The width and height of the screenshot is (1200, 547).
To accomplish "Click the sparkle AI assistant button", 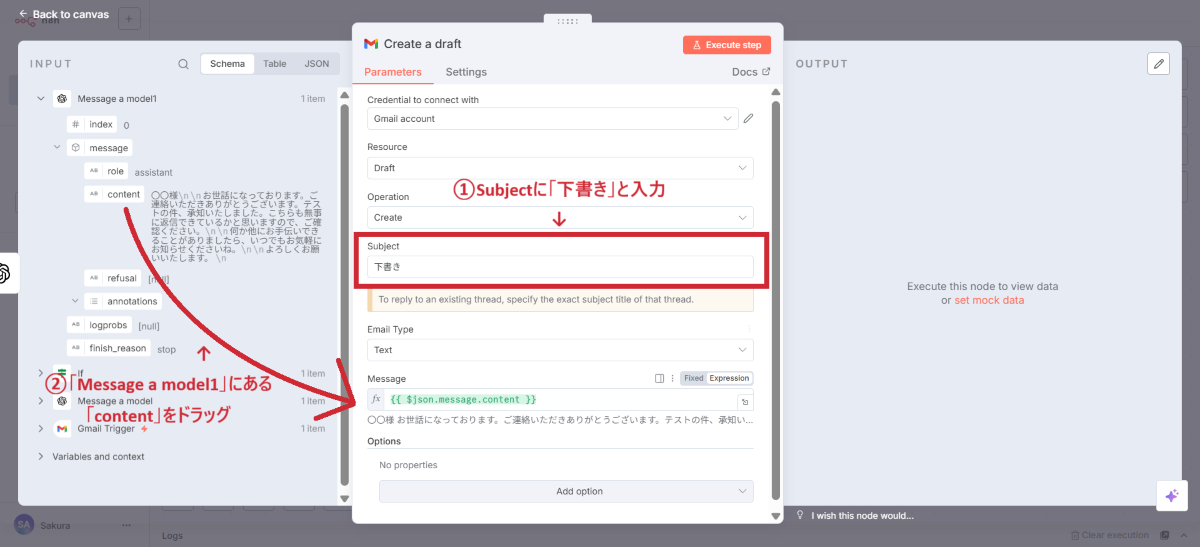I will click(x=1170, y=496).
